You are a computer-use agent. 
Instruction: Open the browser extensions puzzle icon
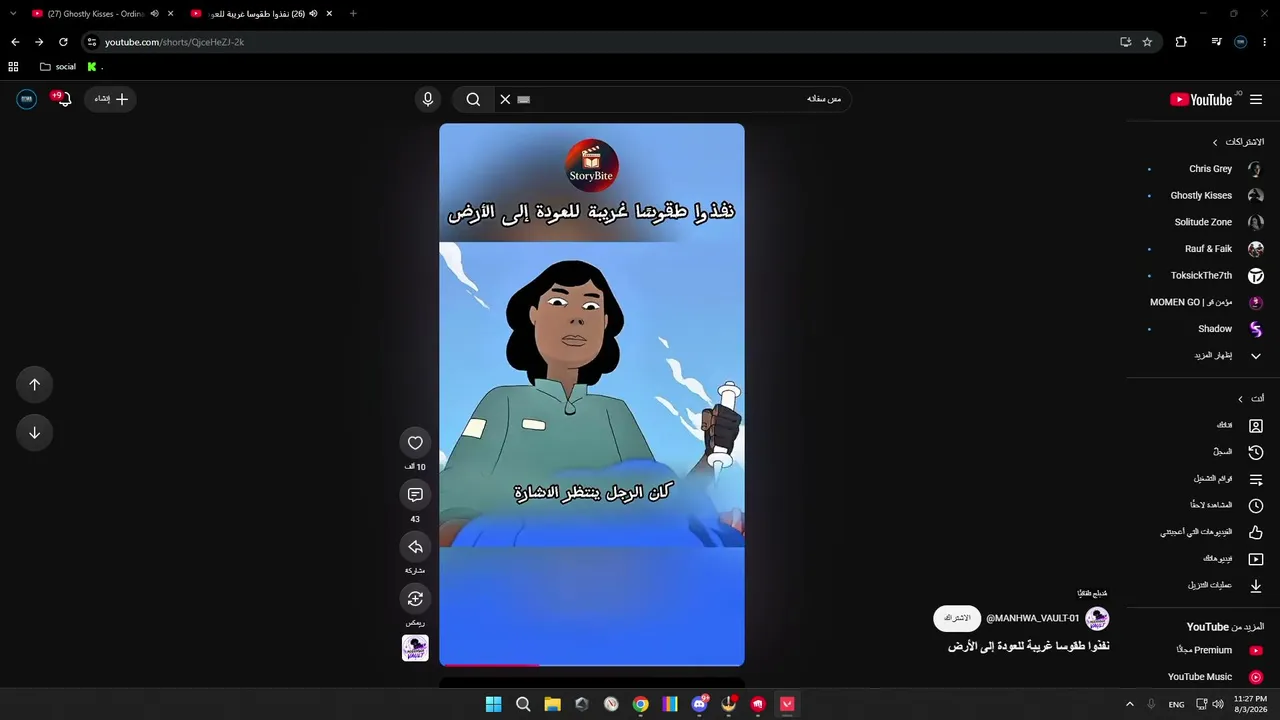tap(1181, 42)
